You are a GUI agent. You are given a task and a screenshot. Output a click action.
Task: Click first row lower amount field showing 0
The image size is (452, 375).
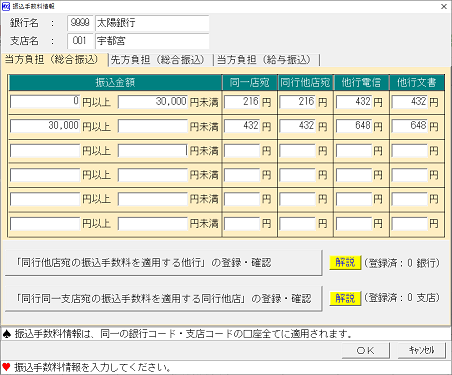point(45,102)
